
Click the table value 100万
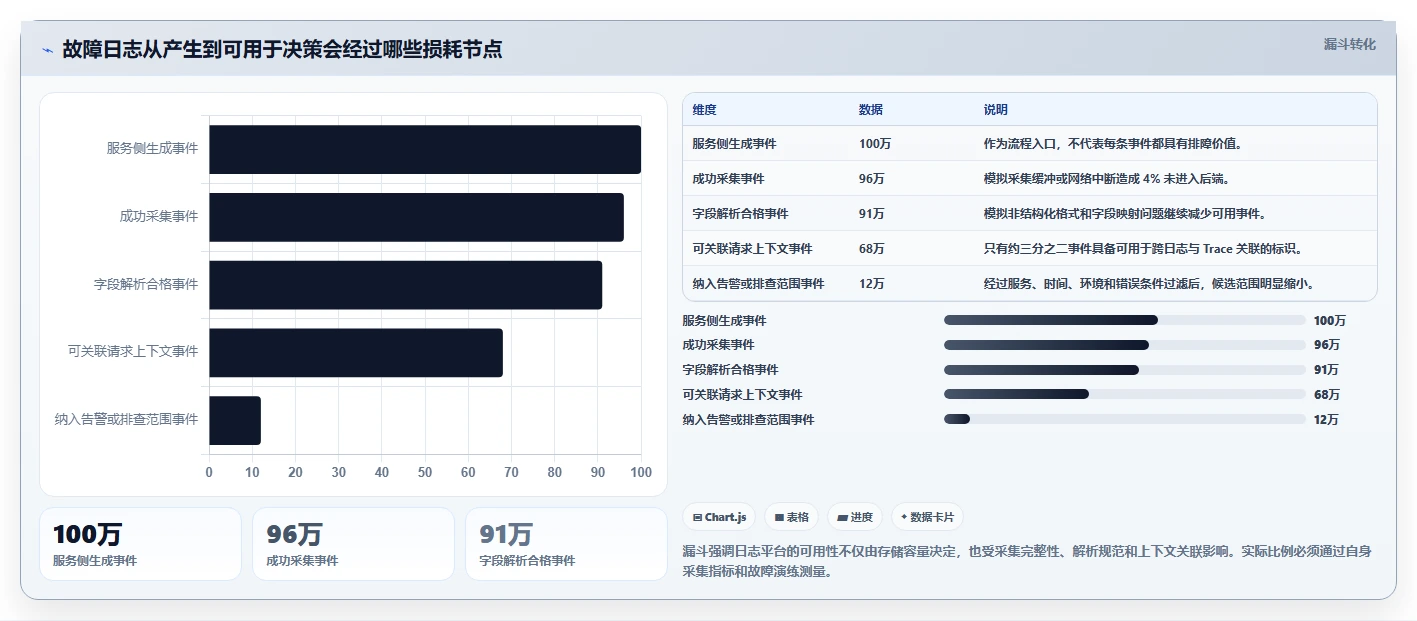tap(875, 144)
